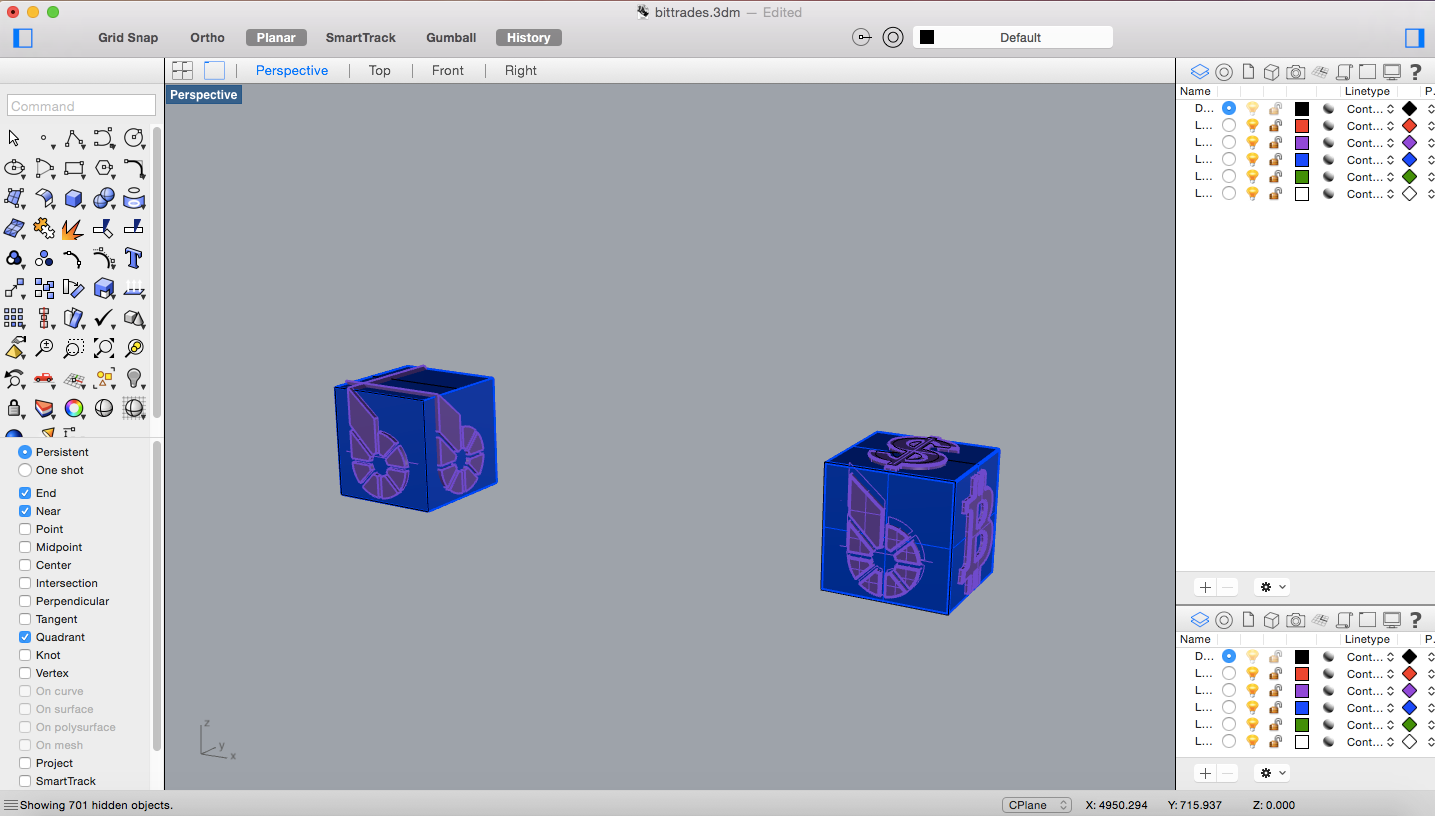This screenshot has height=816, width=1435.
Task: Click the red layer color swatch in the upper panel
Action: click(x=1302, y=126)
